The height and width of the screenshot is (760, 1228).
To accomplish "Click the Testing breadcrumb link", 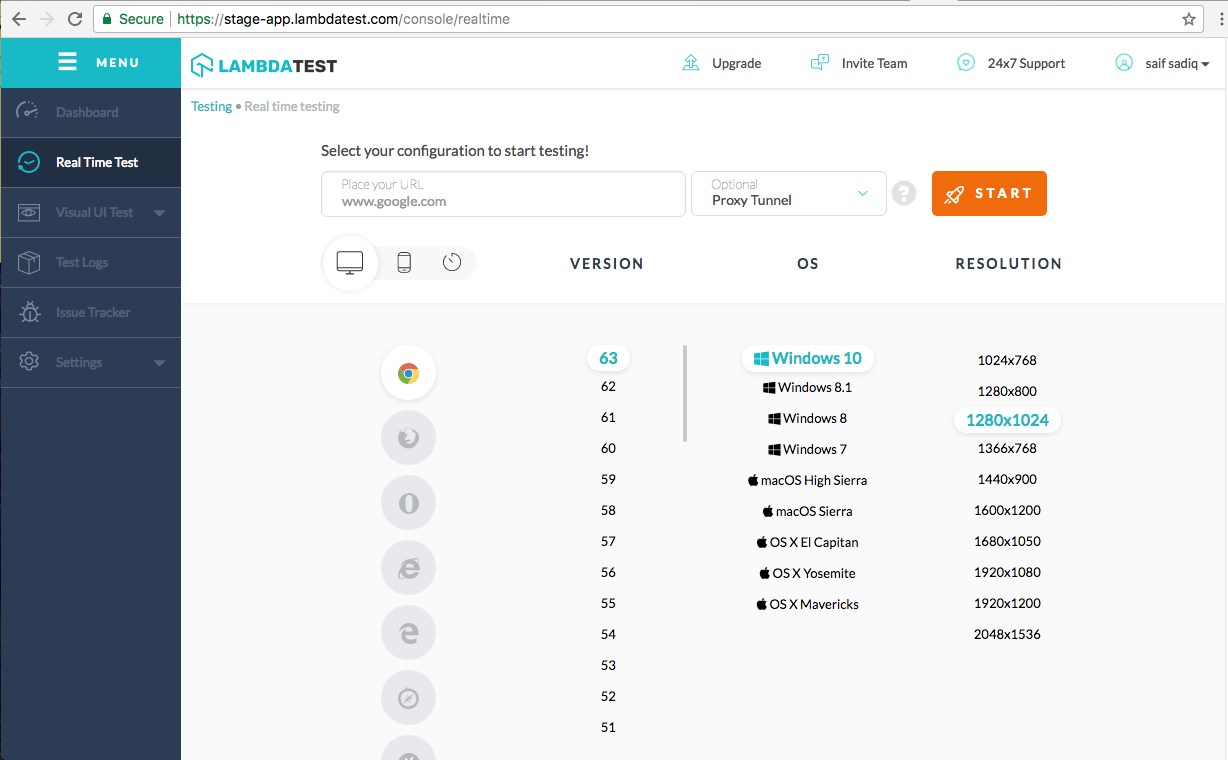I will click(x=211, y=106).
